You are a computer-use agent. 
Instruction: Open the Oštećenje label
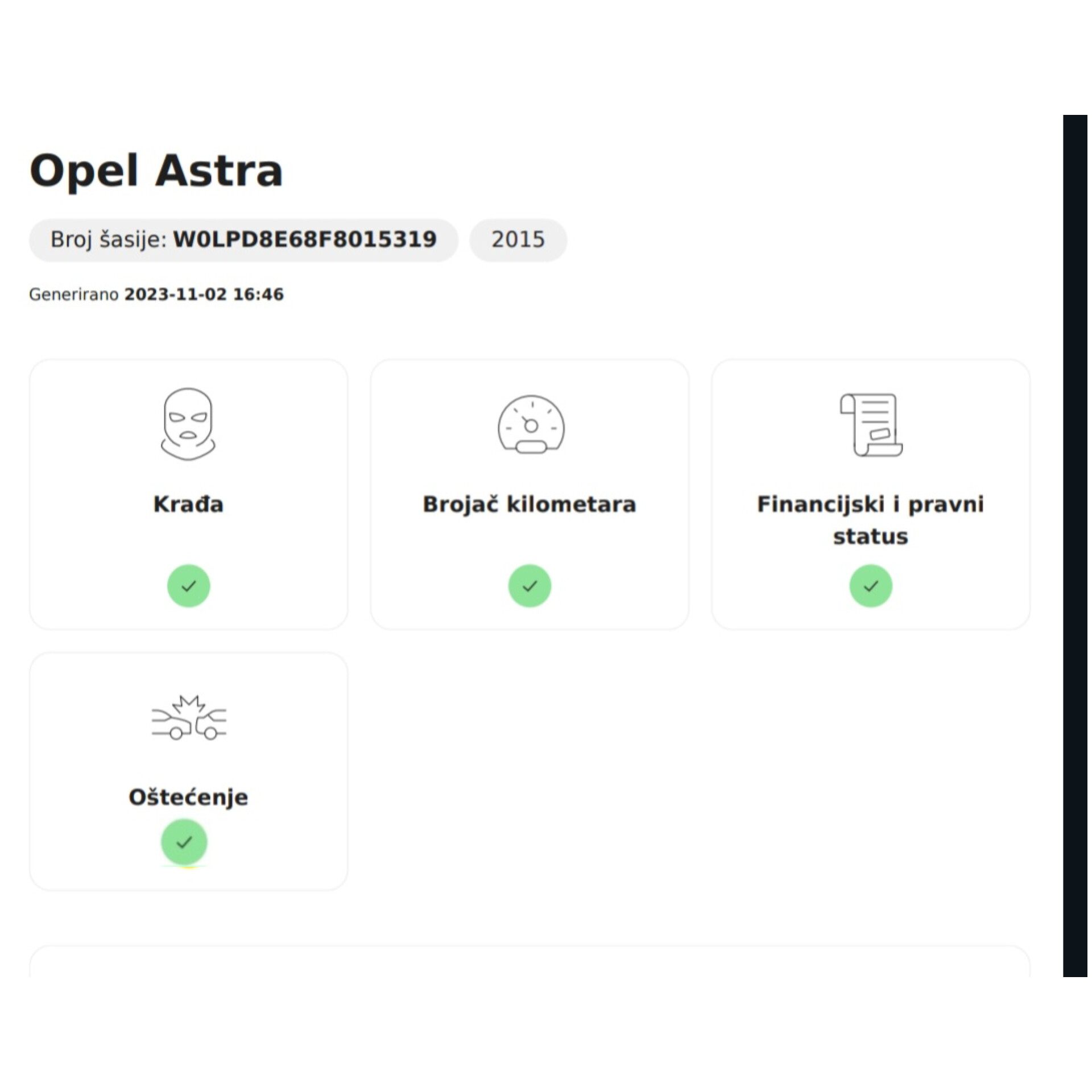pos(188,797)
